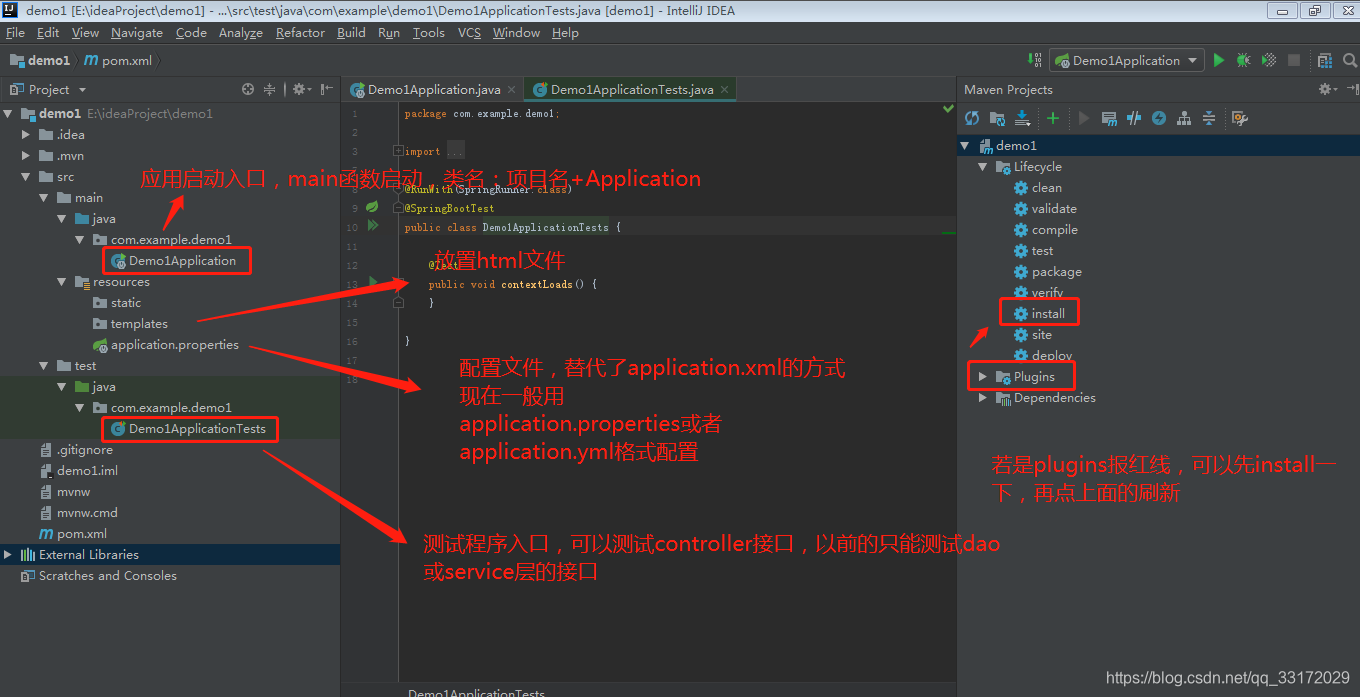Expand the .idea folder
Image resolution: width=1360 pixels, height=697 pixels.
27,134
